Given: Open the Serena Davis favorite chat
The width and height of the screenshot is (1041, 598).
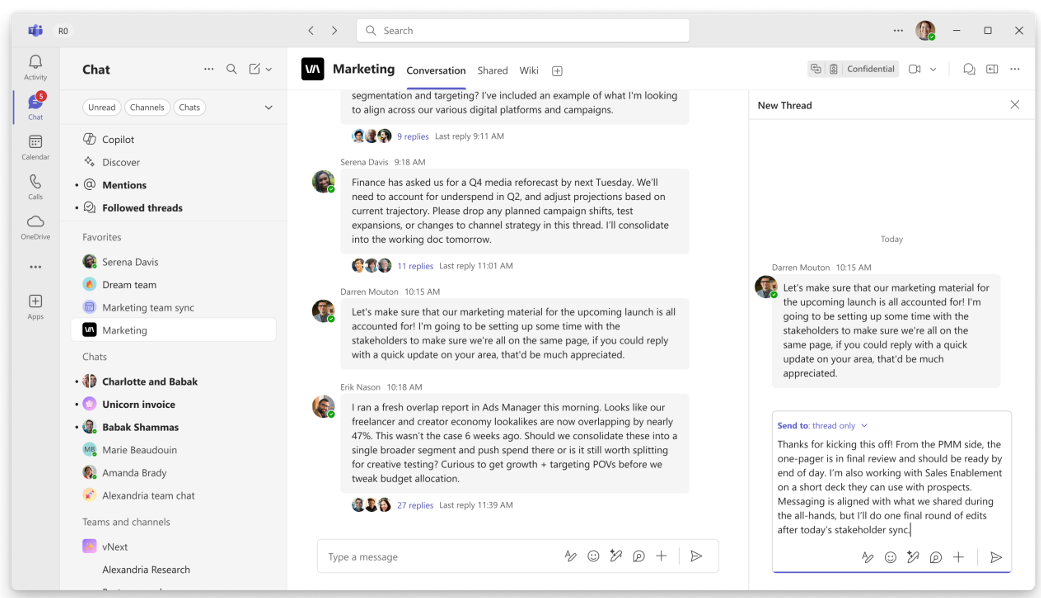Looking at the screenshot, I should coord(174,262).
